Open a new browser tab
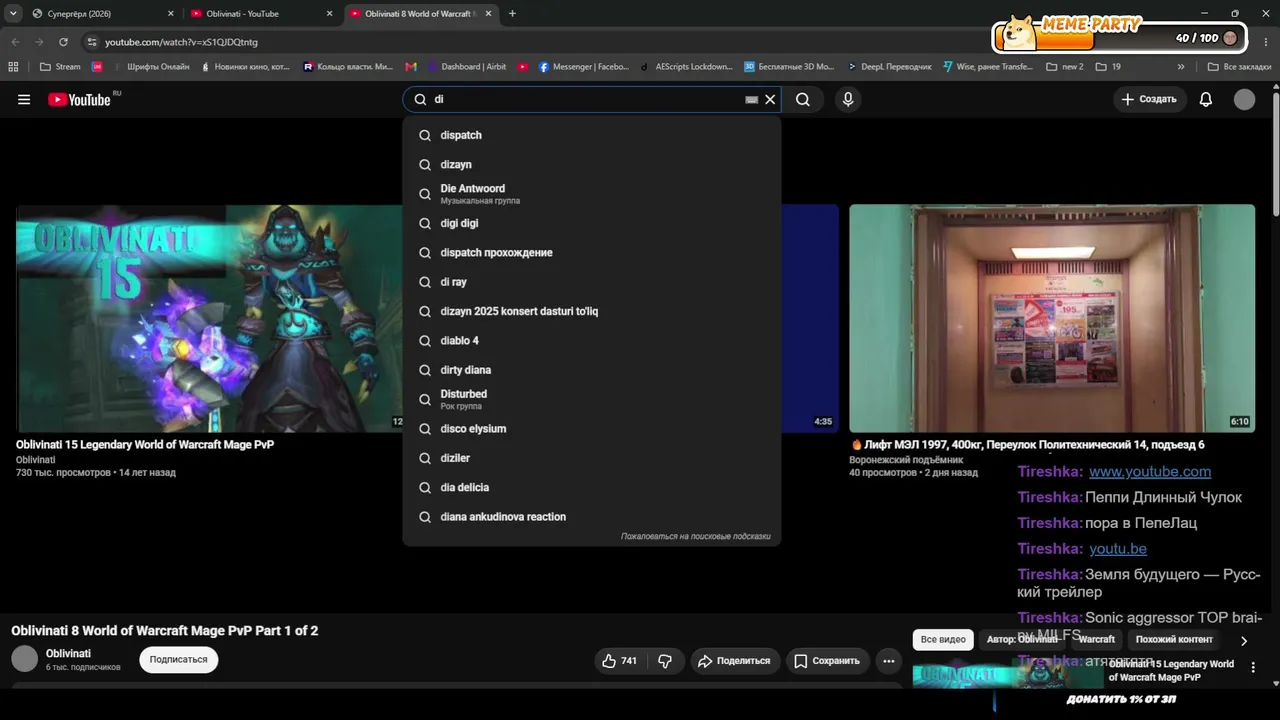 (512, 14)
